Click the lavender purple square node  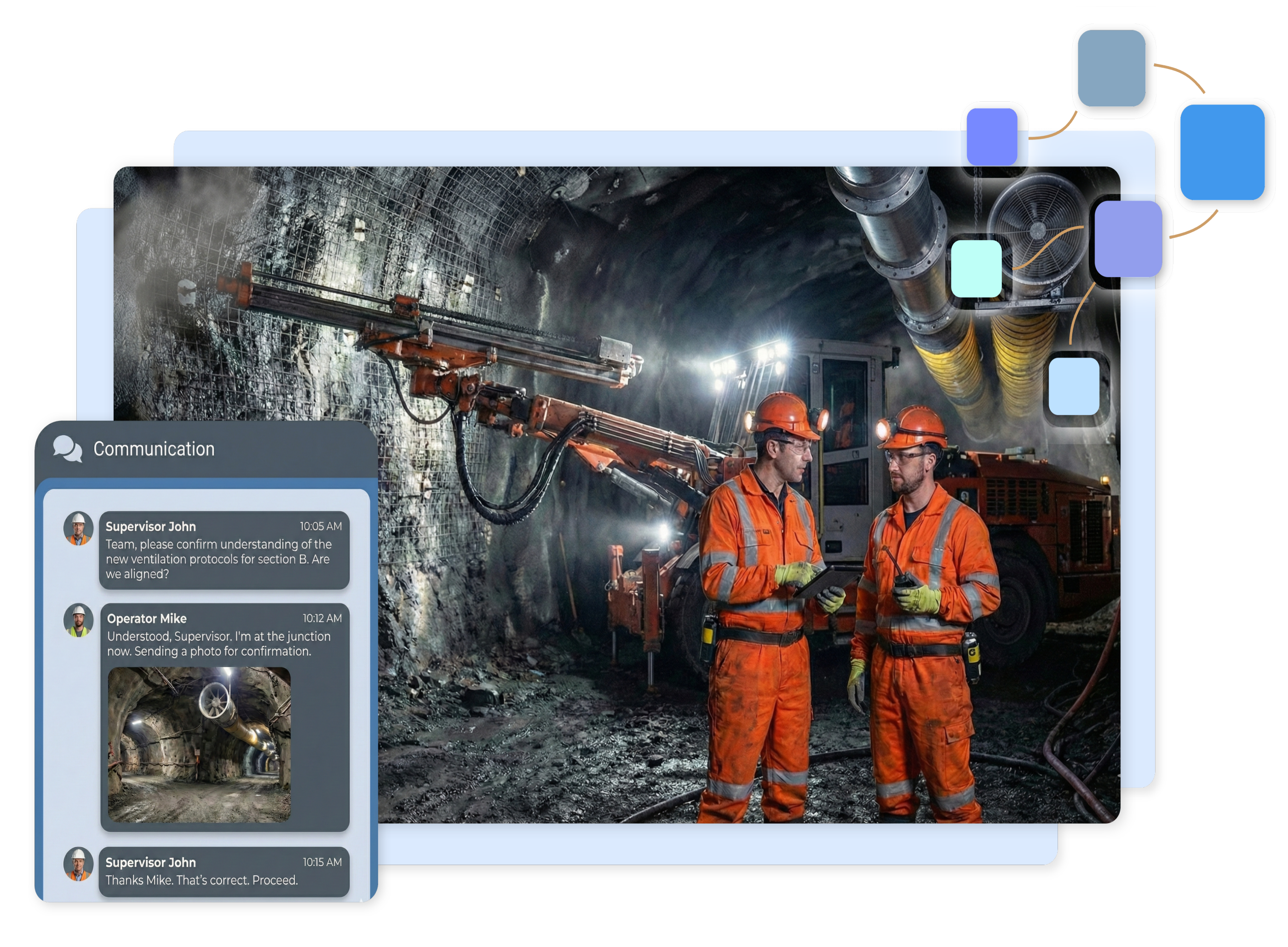(1128, 238)
